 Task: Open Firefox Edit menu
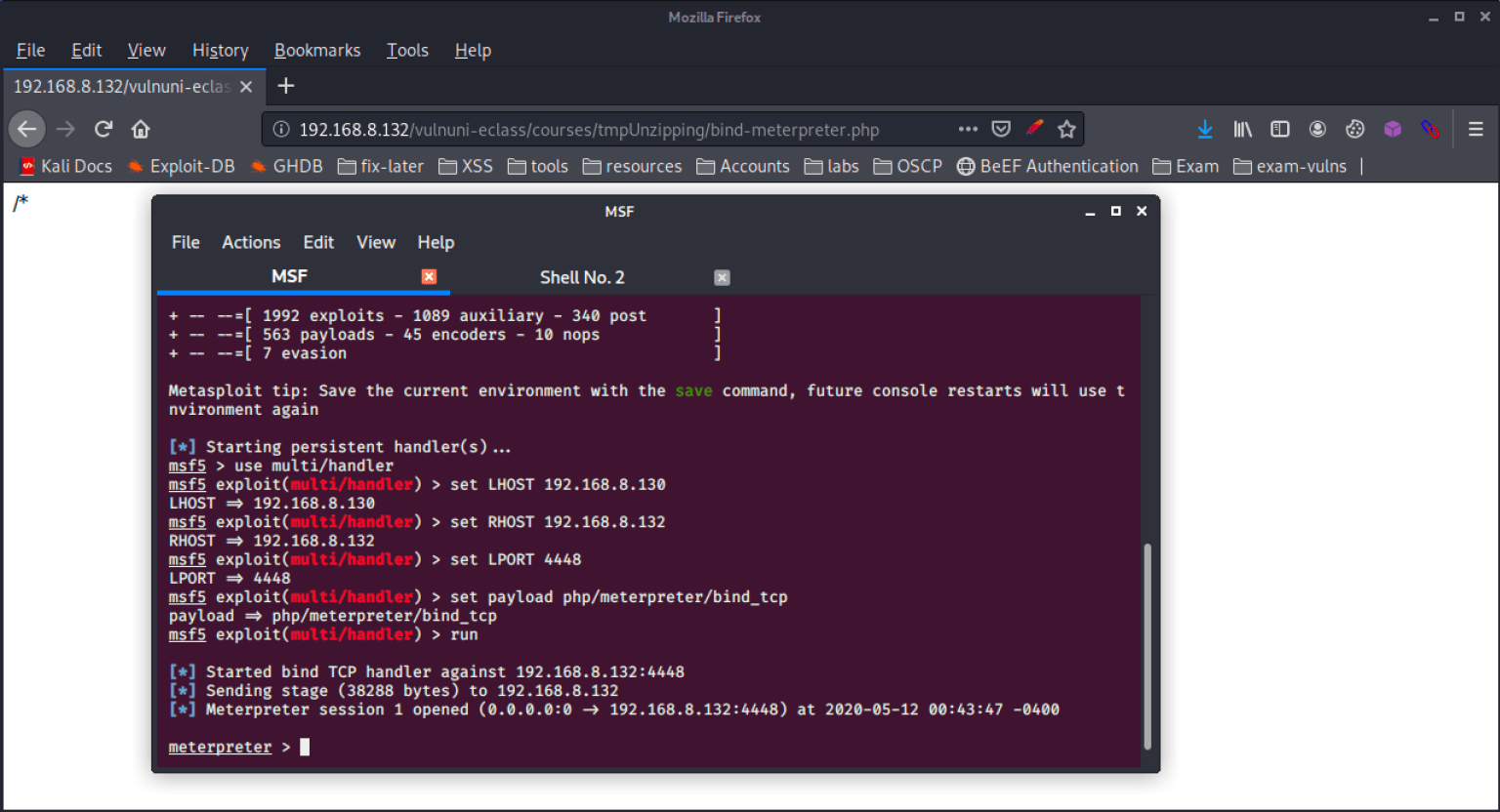click(x=86, y=50)
